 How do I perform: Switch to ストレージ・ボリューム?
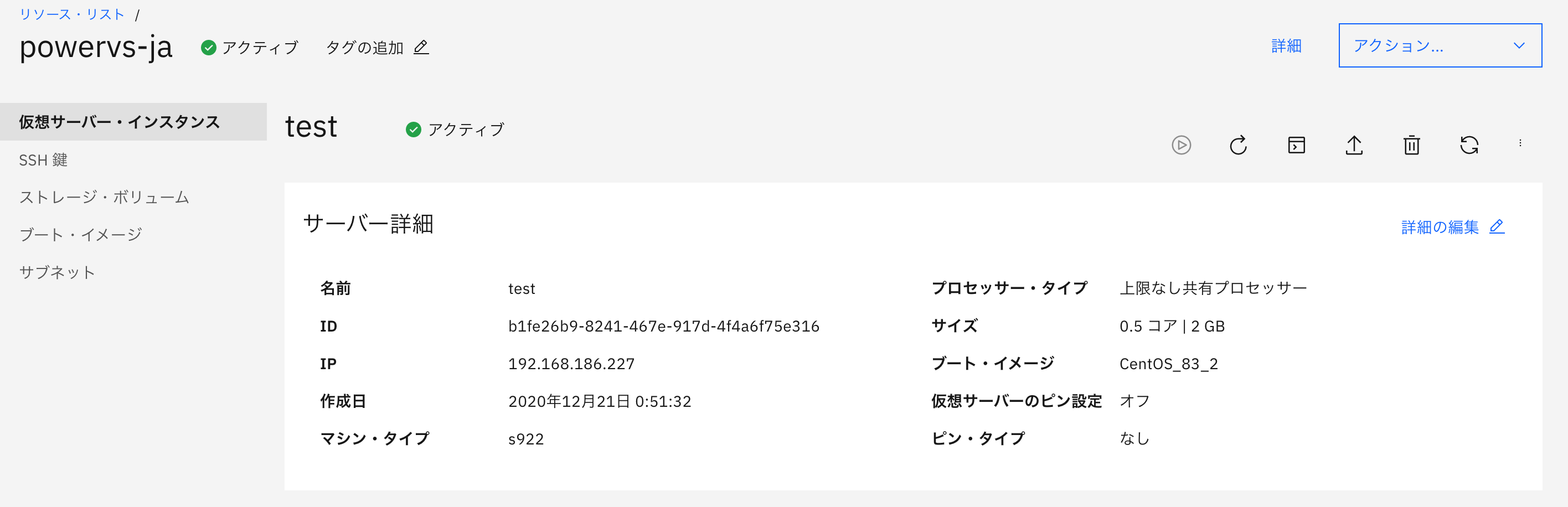(104, 197)
